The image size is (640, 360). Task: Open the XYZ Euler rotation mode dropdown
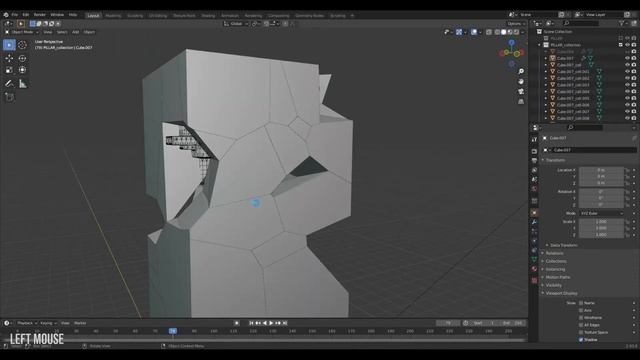pos(602,213)
